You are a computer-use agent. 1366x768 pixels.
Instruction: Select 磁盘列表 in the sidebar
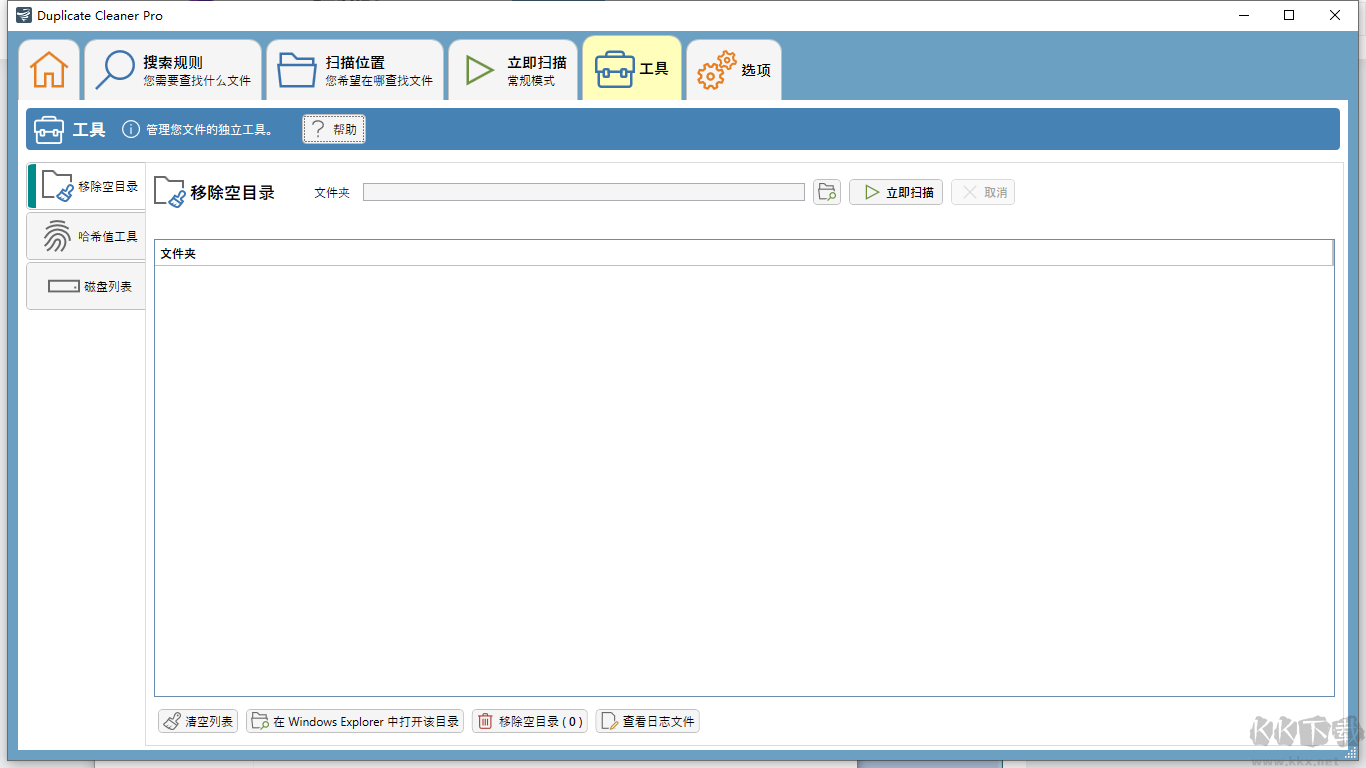tap(87, 286)
